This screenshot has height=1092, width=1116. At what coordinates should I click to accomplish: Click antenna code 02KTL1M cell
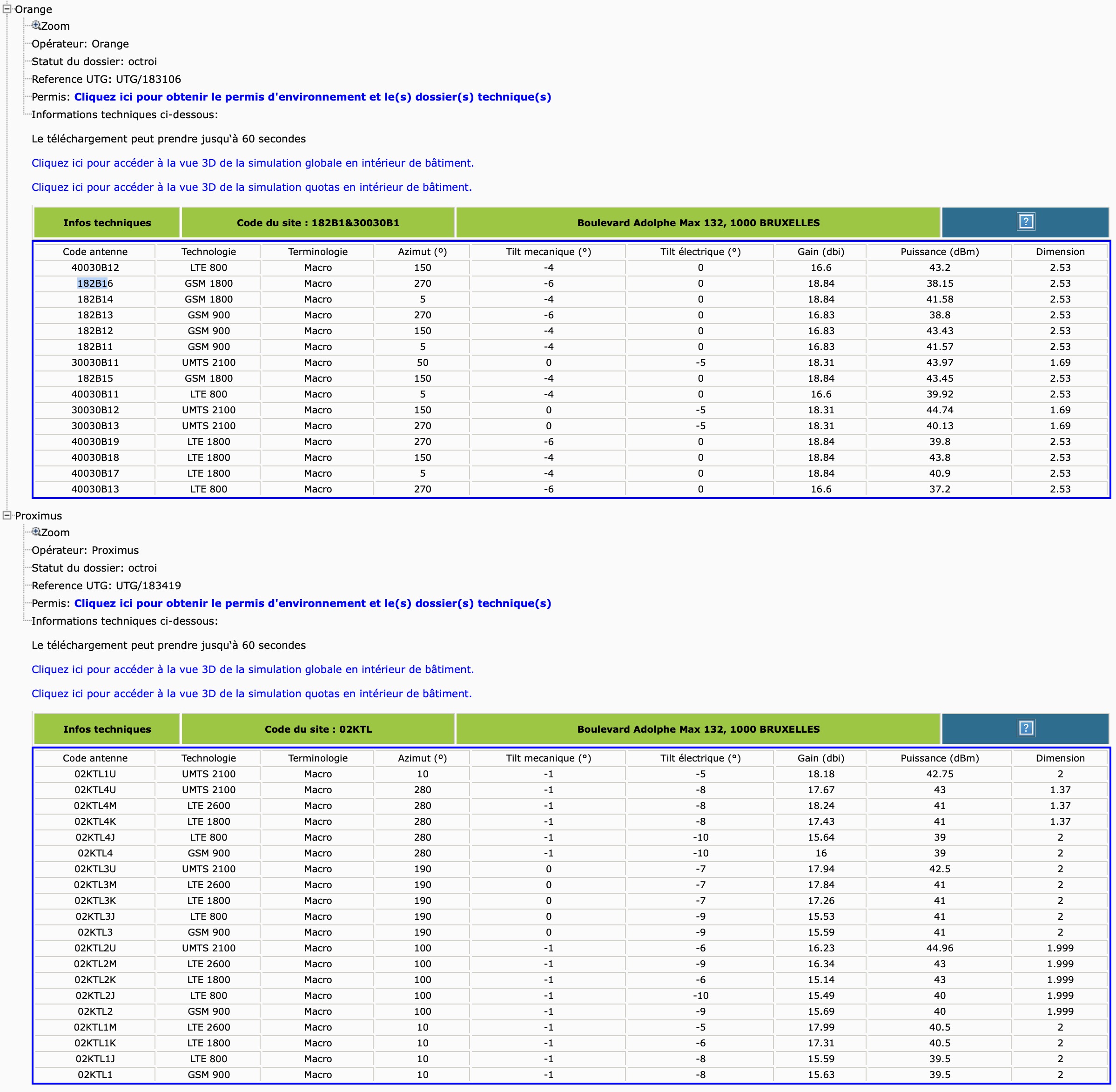(95, 1027)
